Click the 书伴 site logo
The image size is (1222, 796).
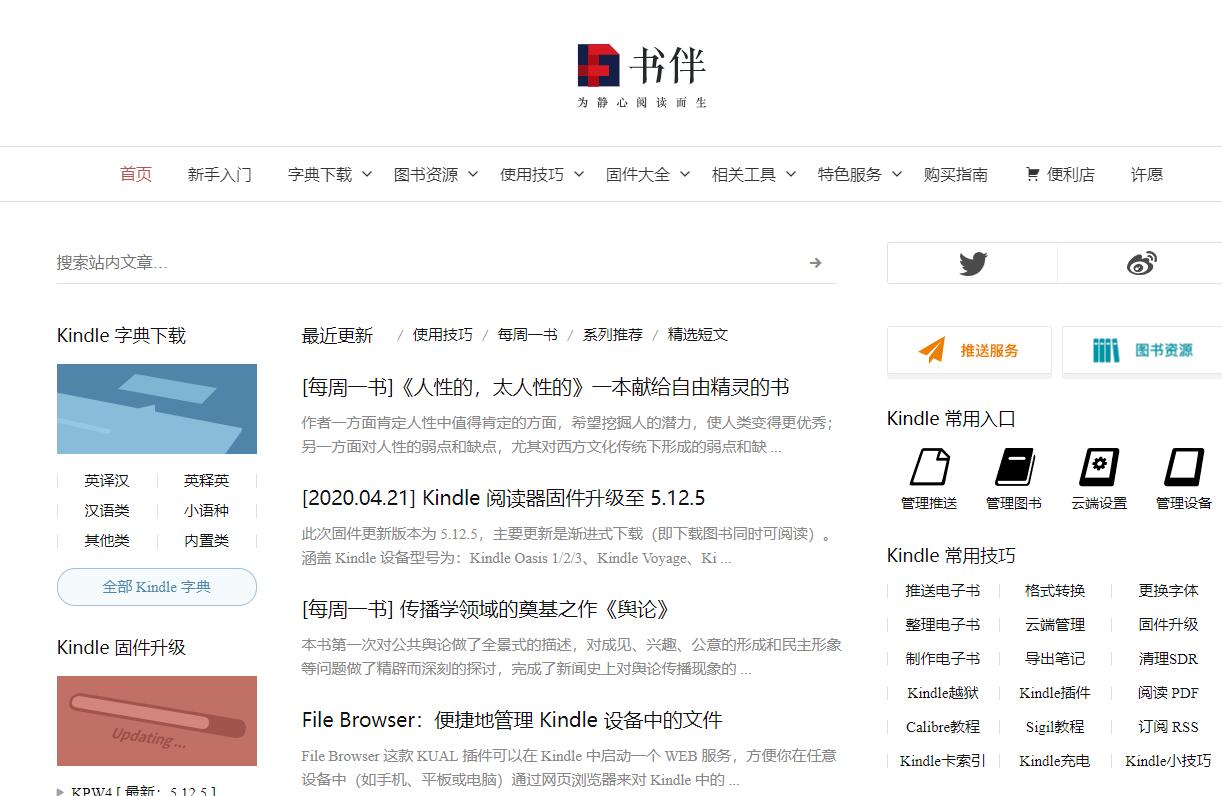pyautogui.click(x=641, y=75)
